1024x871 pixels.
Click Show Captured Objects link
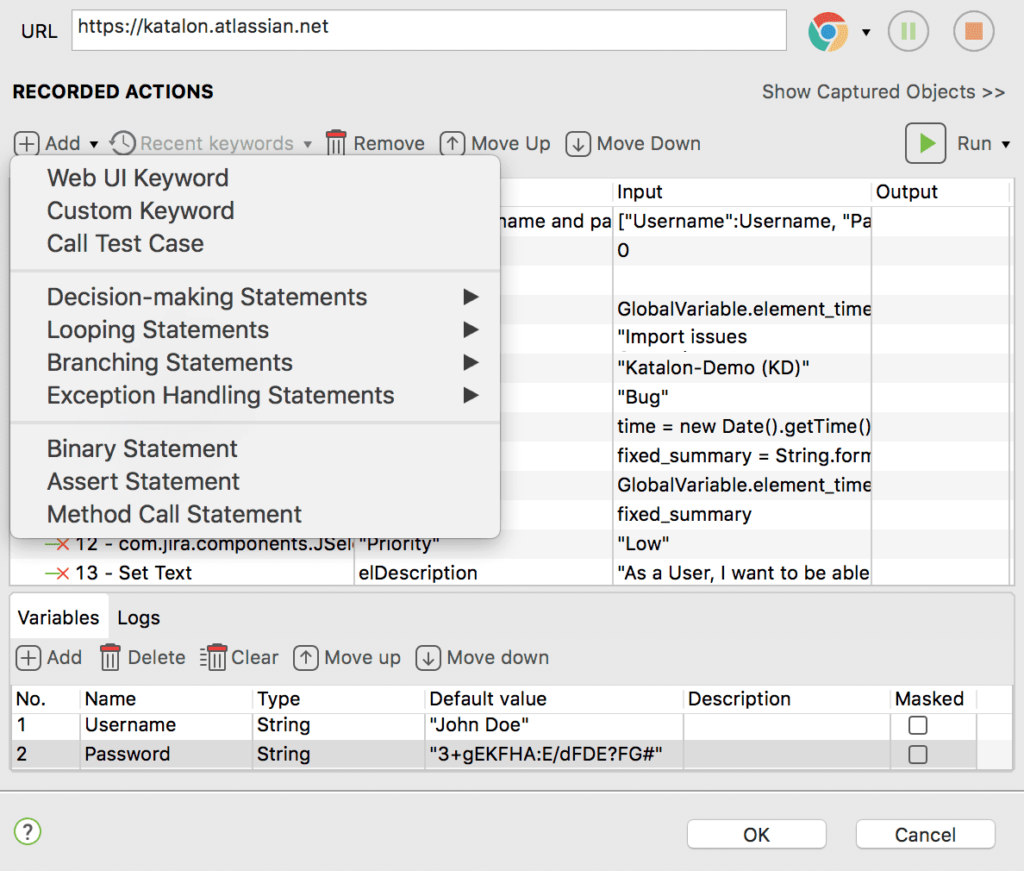(x=883, y=91)
